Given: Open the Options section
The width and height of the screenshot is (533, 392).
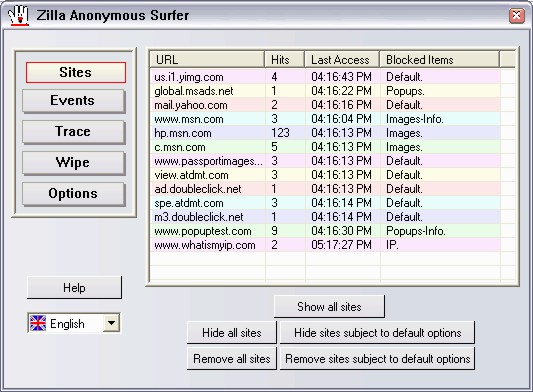Looking at the screenshot, I should [x=74, y=194].
